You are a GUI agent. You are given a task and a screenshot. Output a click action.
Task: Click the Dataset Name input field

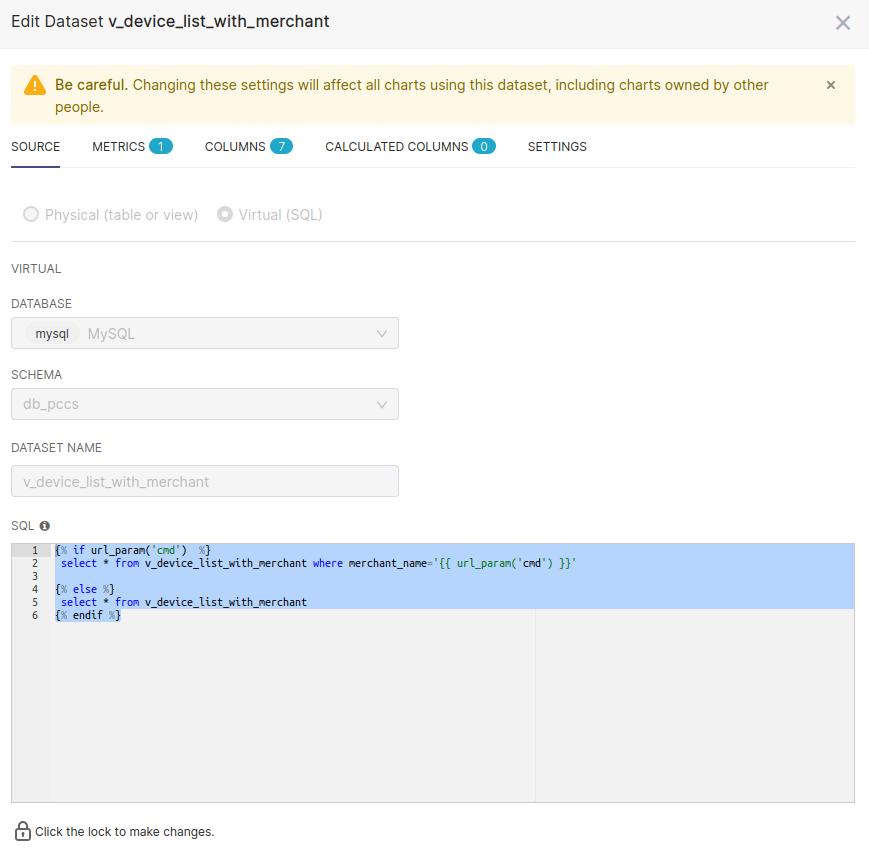pyautogui.click(x=205, y=481)
